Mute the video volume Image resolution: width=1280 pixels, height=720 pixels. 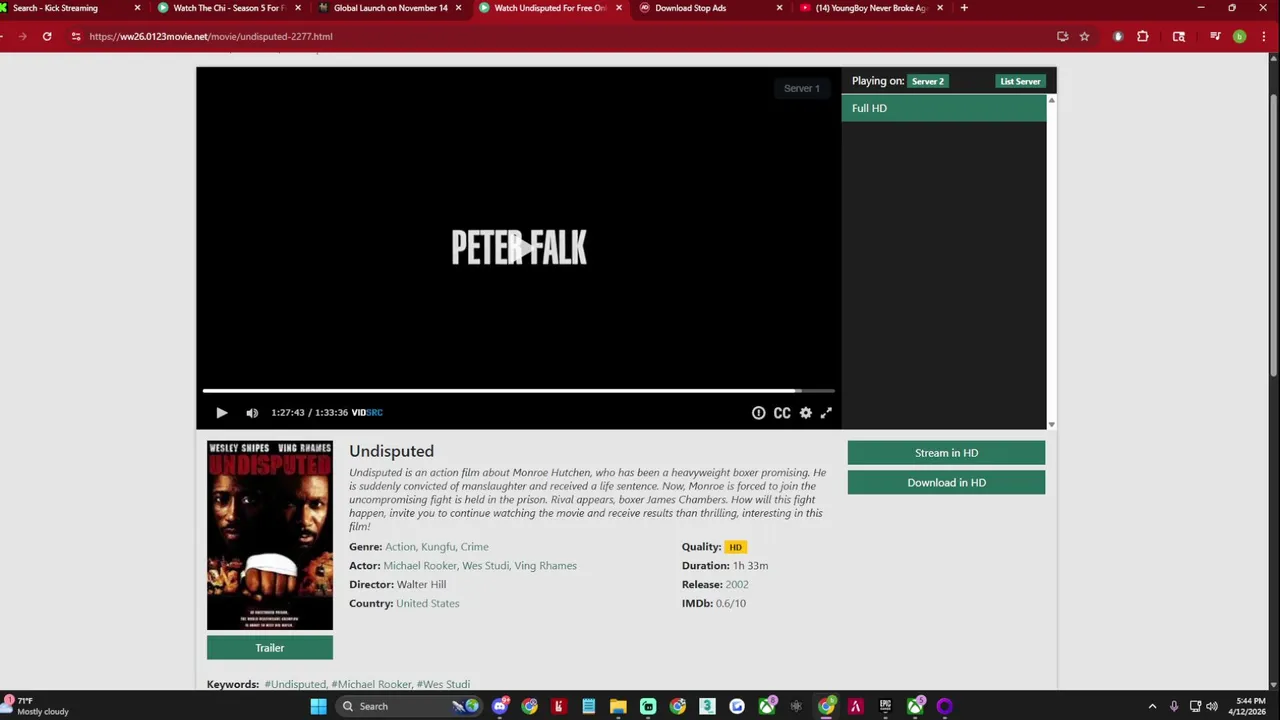[252, 413]
